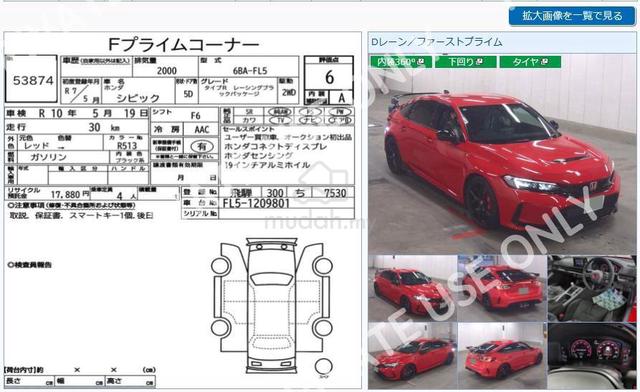Click the spare tire circle under diagram
Screen dimensions: 640x392
click(x=323, y=367)
